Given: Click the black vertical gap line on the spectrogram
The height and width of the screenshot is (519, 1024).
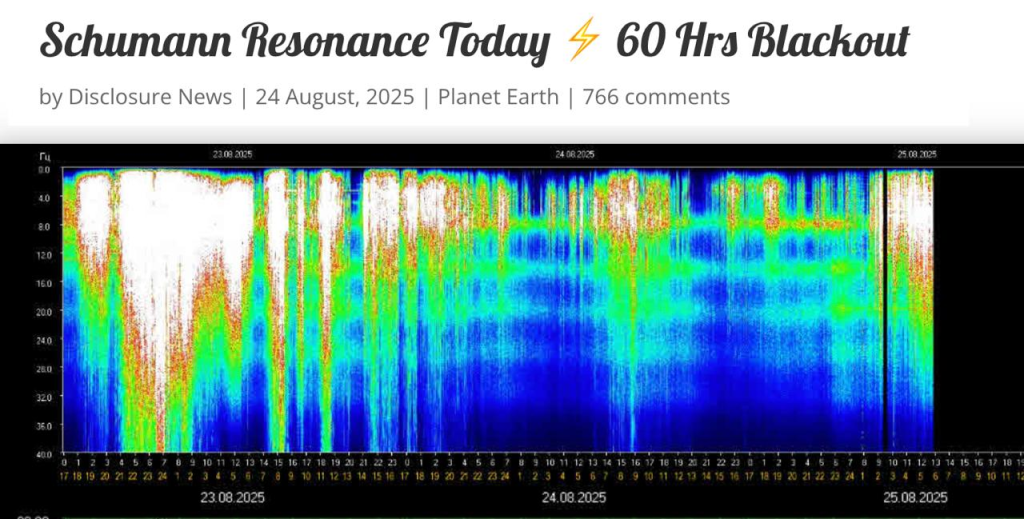Looking at the screenshot, I should coord(885,310).
